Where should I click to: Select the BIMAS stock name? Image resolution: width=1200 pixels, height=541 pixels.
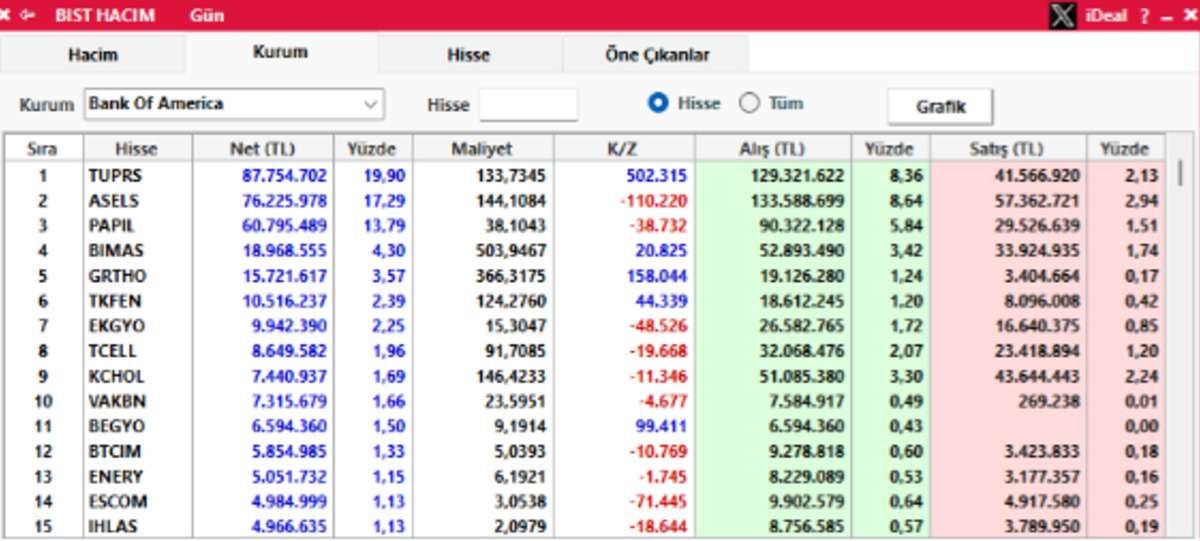click(x=115, y=251)
